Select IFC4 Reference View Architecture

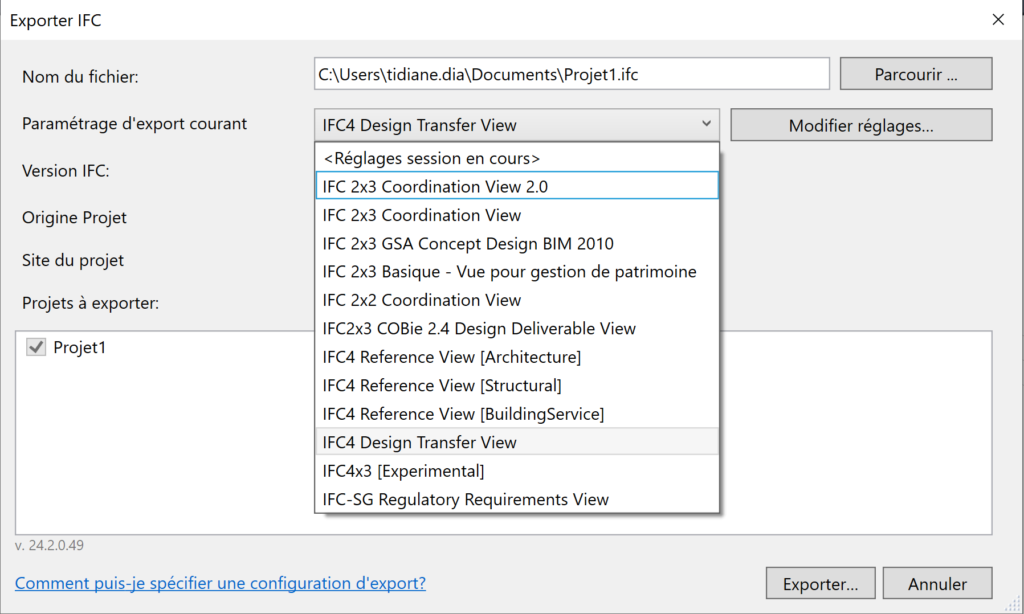(450, 356)
